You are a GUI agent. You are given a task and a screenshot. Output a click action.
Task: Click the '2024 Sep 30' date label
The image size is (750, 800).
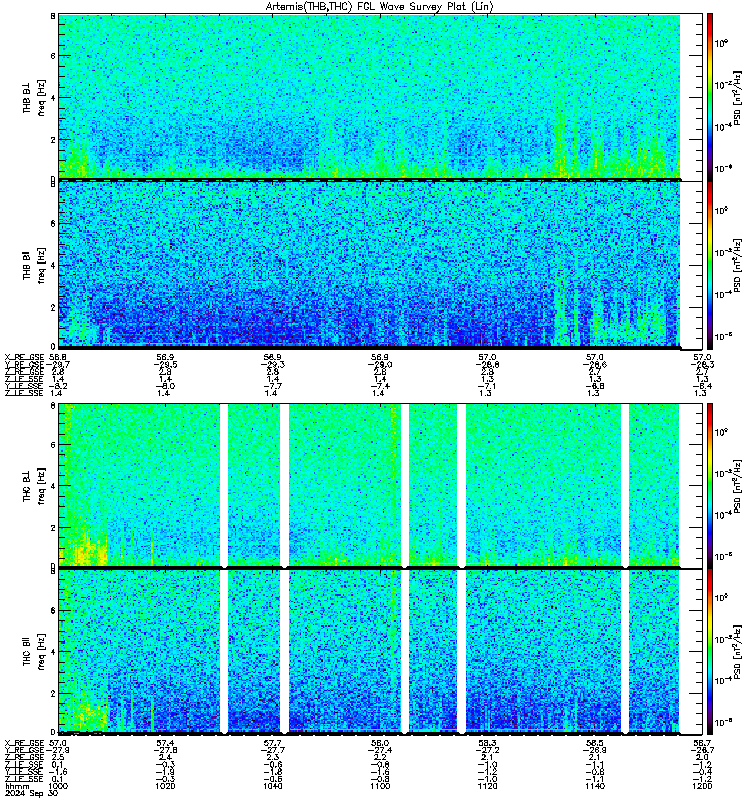[x=32, y=794]
